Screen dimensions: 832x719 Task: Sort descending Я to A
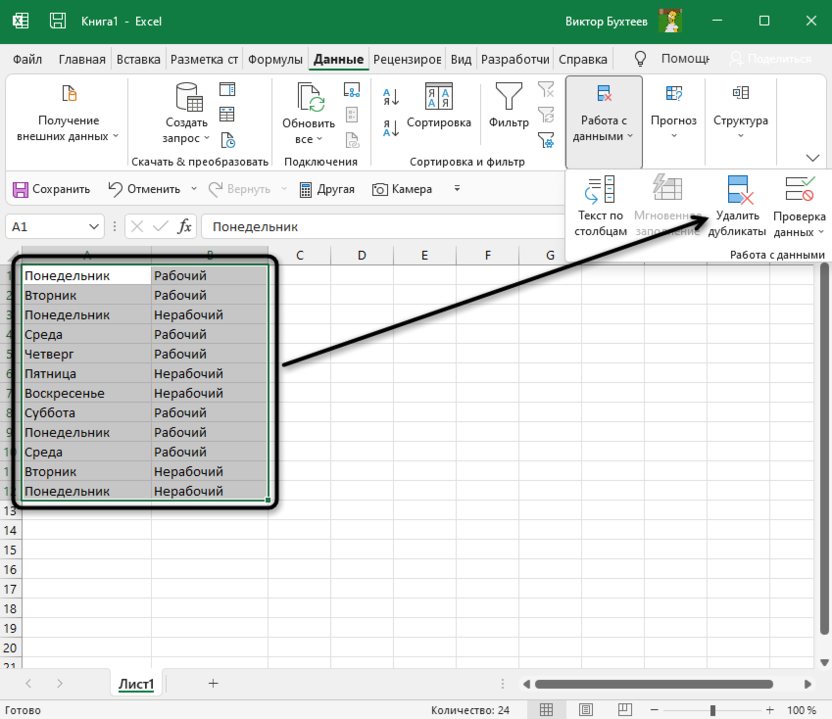391,128
